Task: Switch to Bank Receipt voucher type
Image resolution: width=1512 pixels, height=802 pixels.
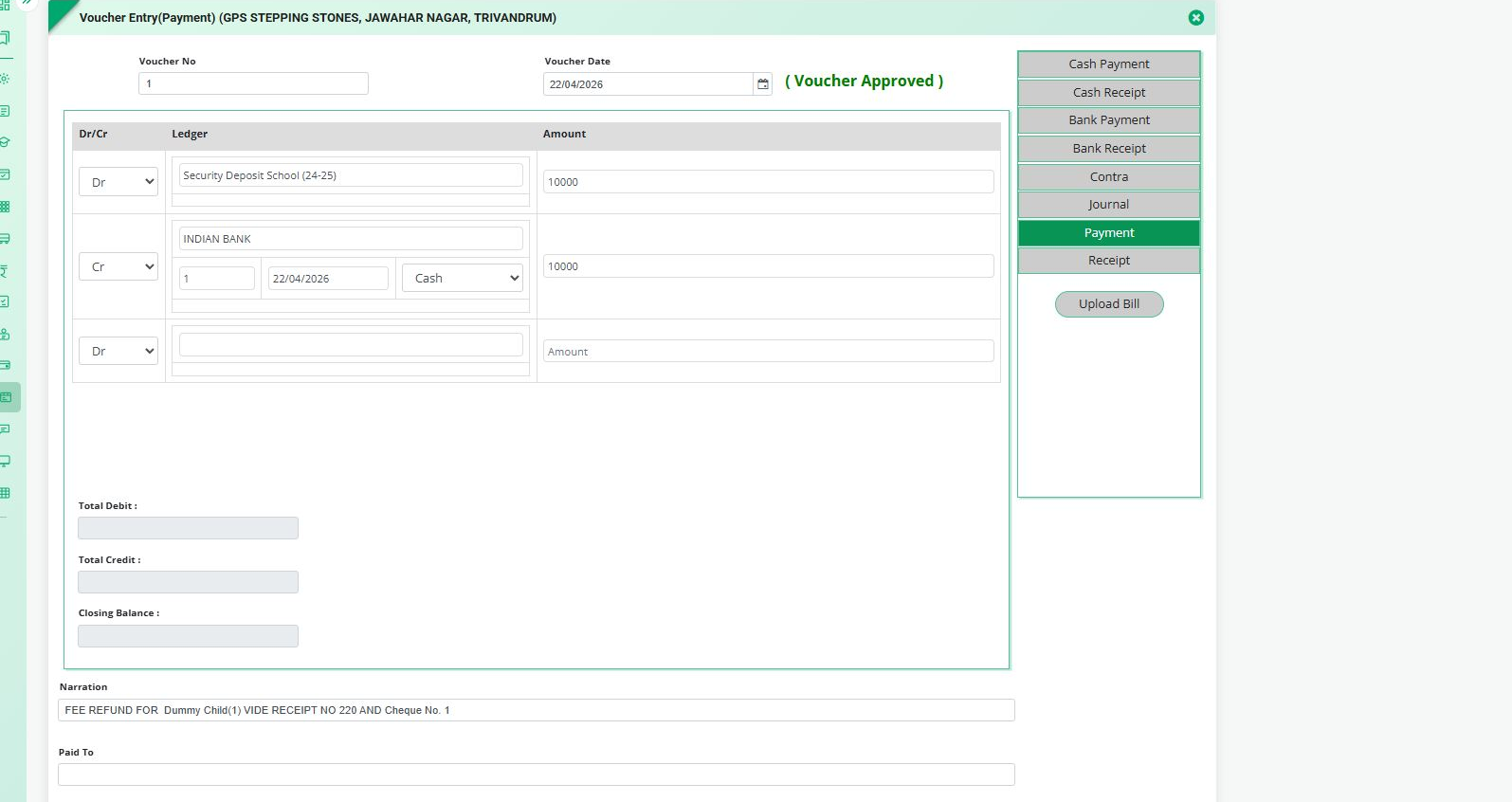Action: tap(1109, 149)
